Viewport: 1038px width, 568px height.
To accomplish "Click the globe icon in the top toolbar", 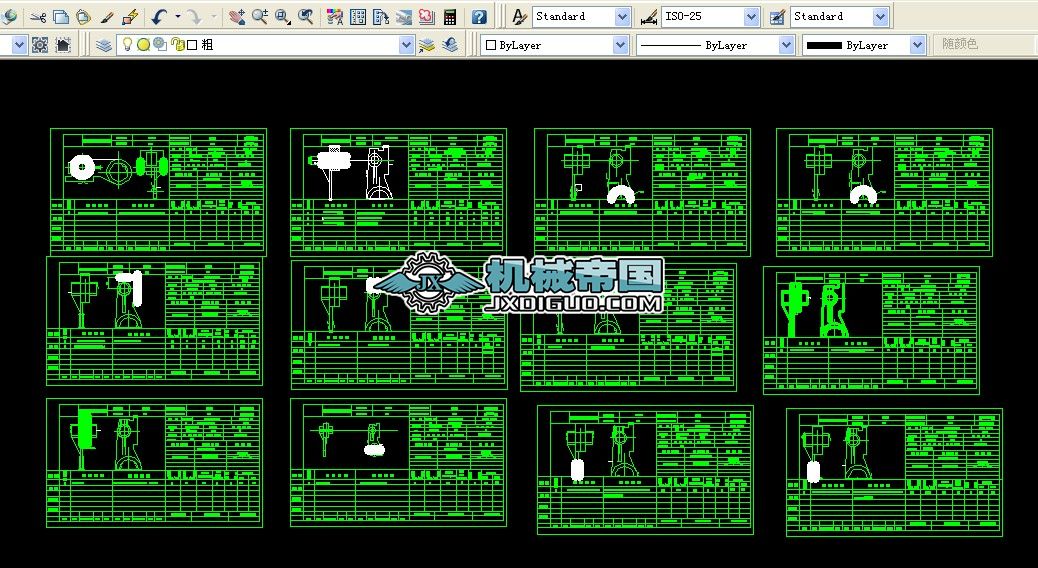I will (9, 17).
